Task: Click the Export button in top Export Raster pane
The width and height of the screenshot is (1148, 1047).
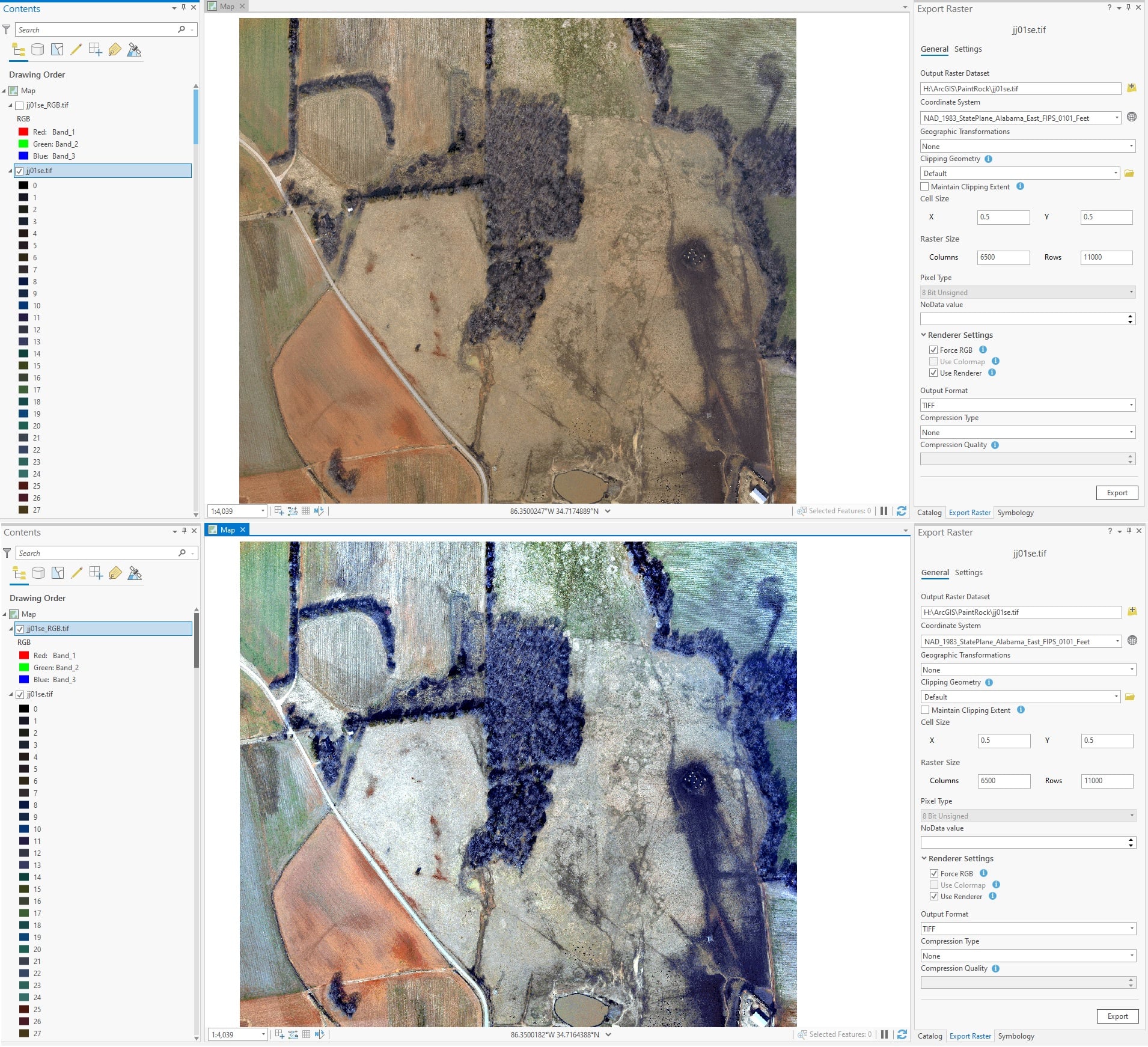Action: (1117, 493)
